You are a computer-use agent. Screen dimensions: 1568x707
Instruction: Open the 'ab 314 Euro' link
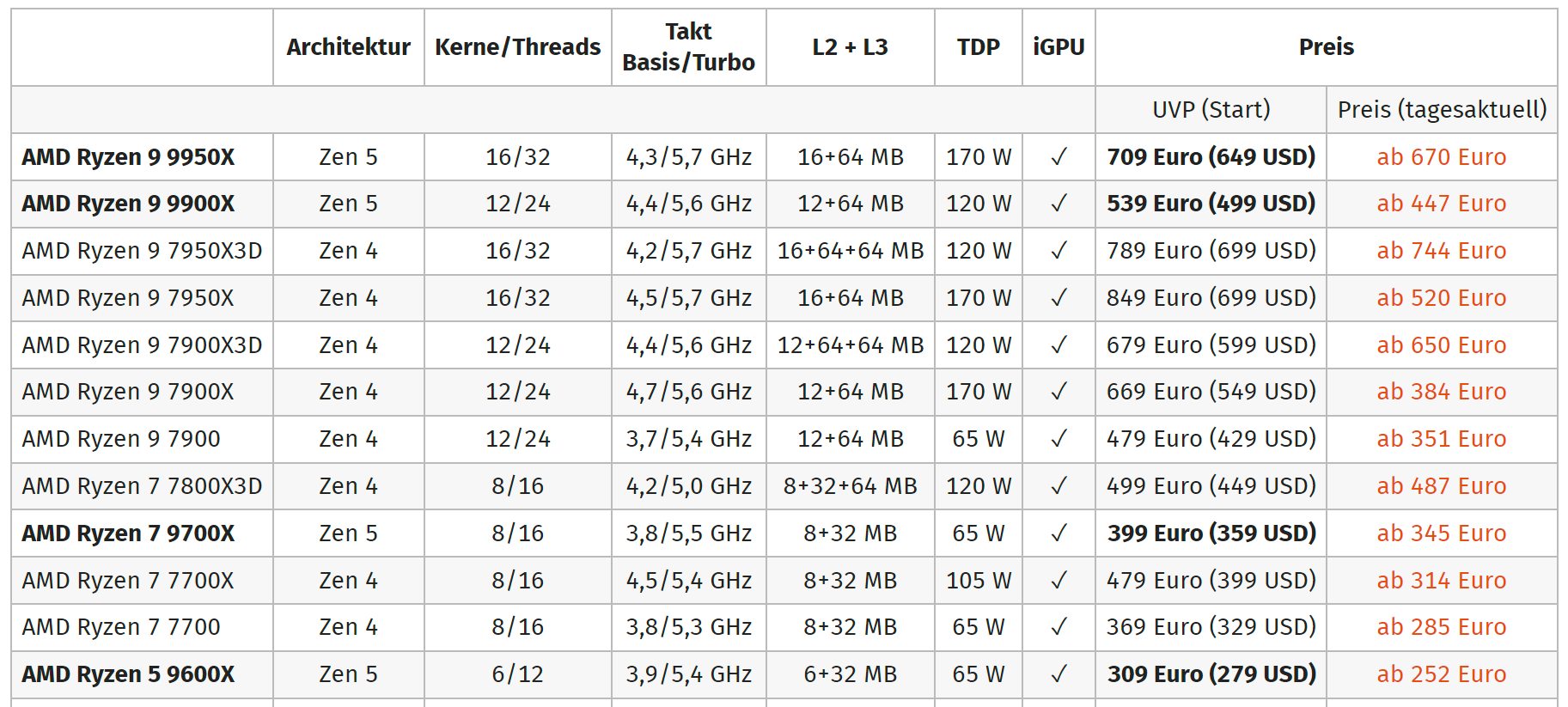1441,581
